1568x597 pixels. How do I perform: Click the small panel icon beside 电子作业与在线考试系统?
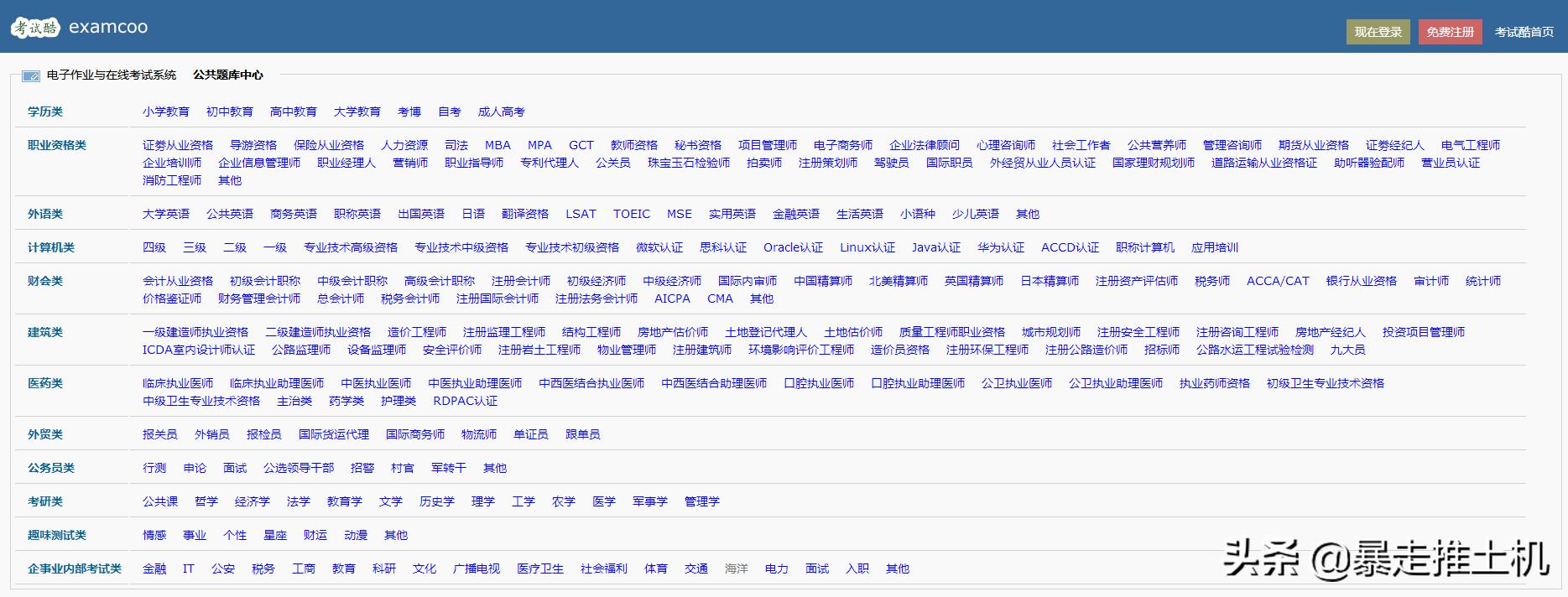pos(31,76)
